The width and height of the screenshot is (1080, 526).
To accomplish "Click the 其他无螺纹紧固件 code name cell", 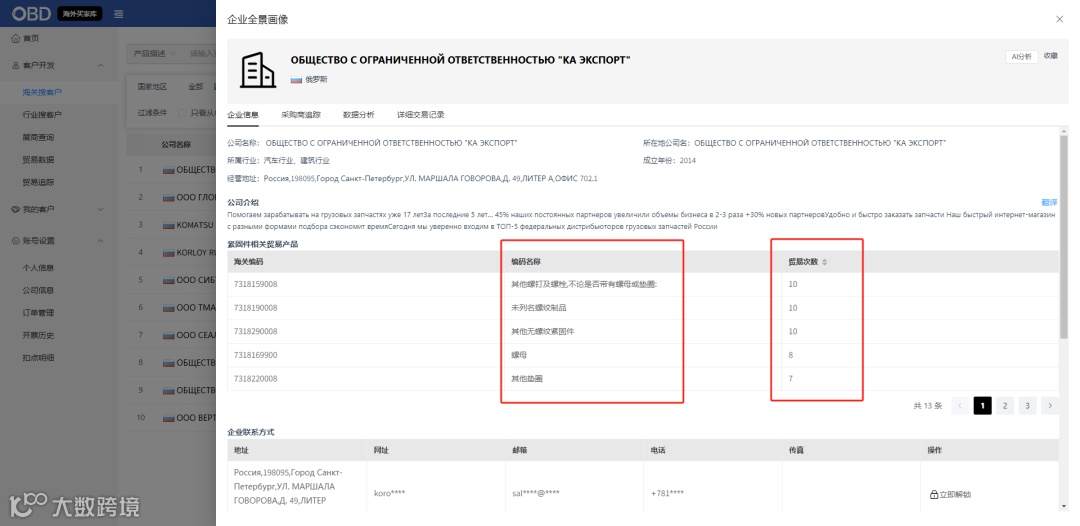I will (543, 331).
